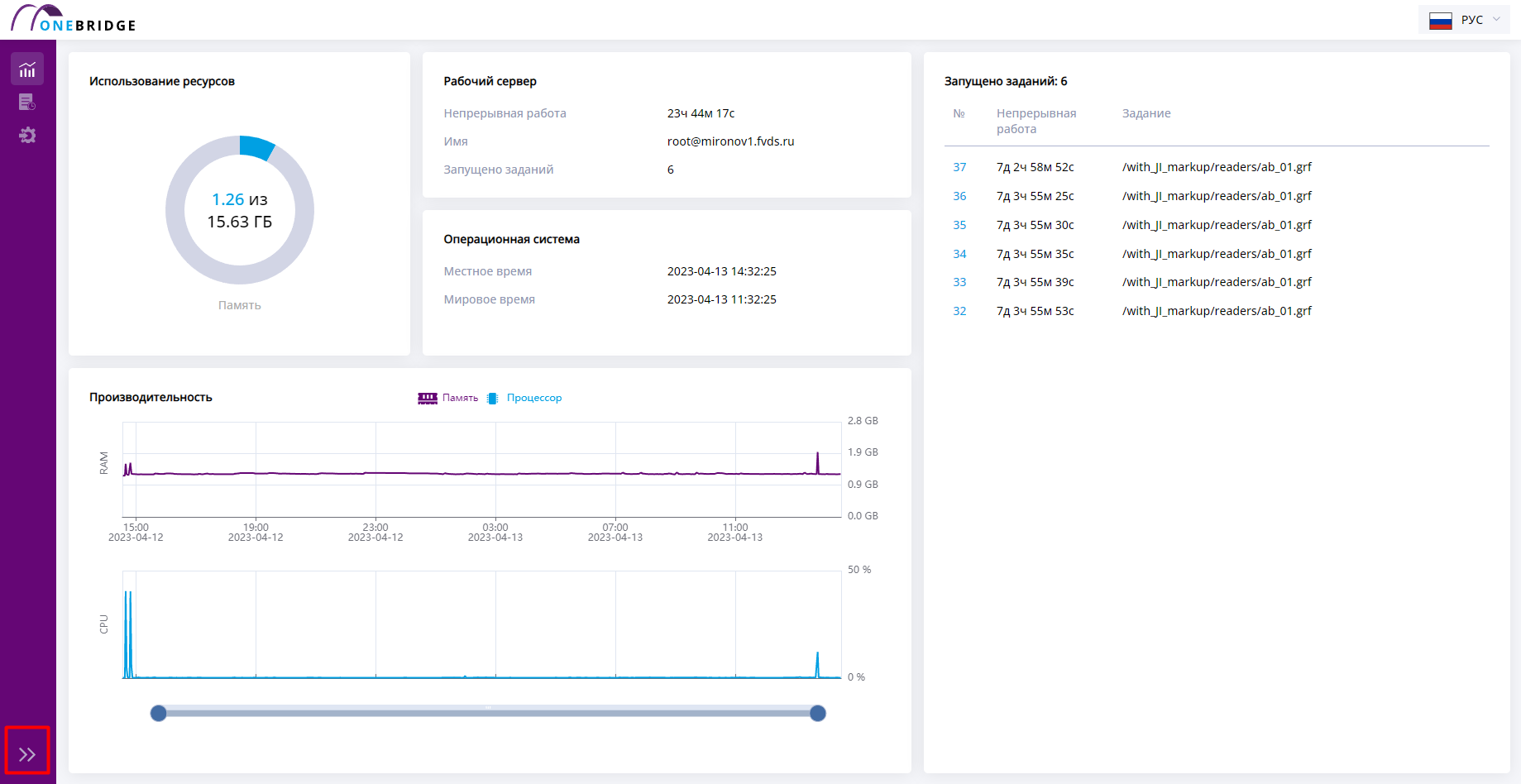The image size is (1521, 784).
Task: Expand the sidebar with double-arrow icon
Action: point(27,754)
